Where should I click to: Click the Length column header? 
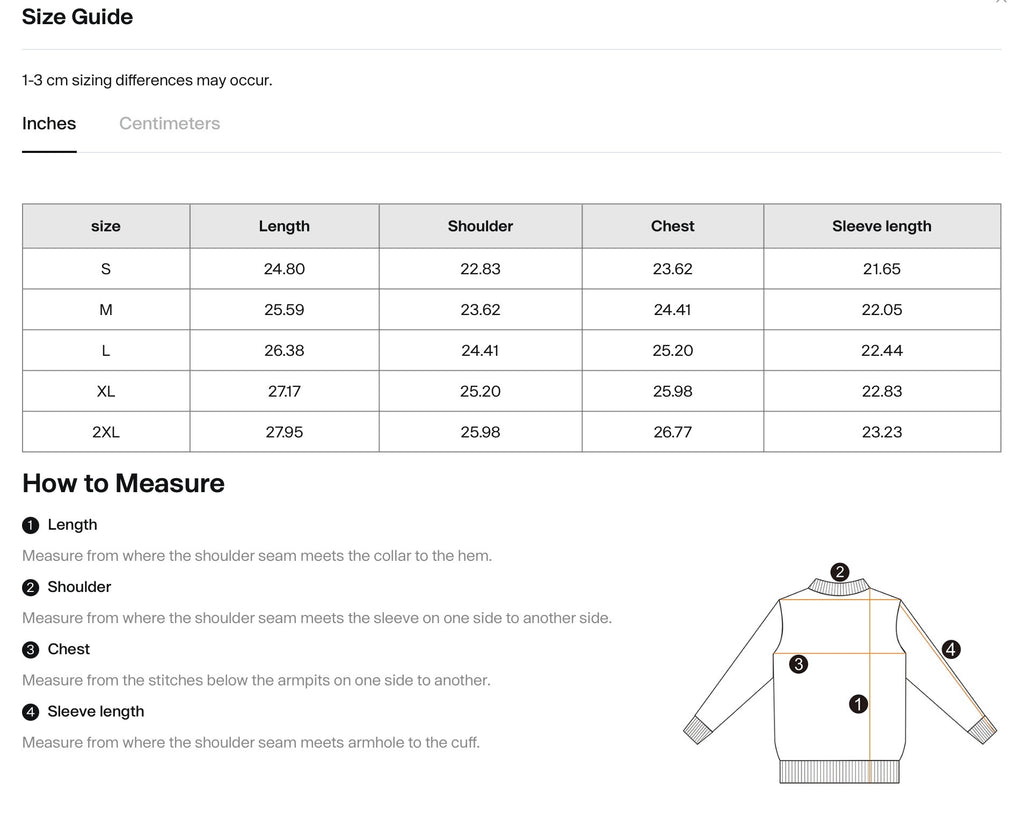(284, 226)
